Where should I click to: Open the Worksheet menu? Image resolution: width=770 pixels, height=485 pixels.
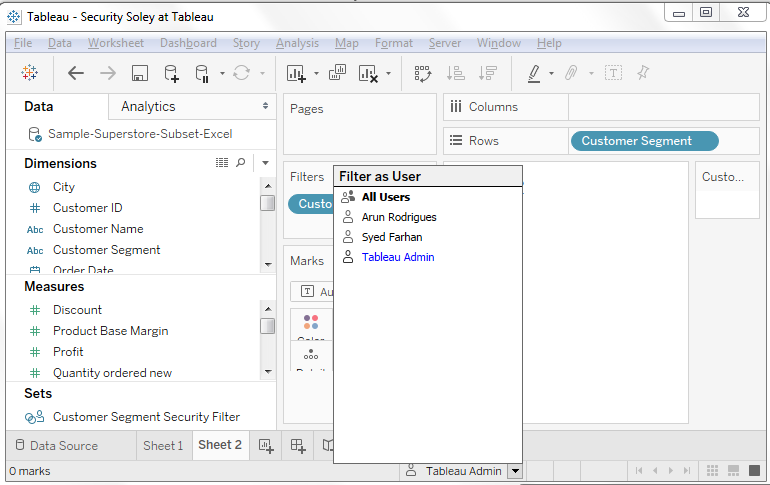116,43
